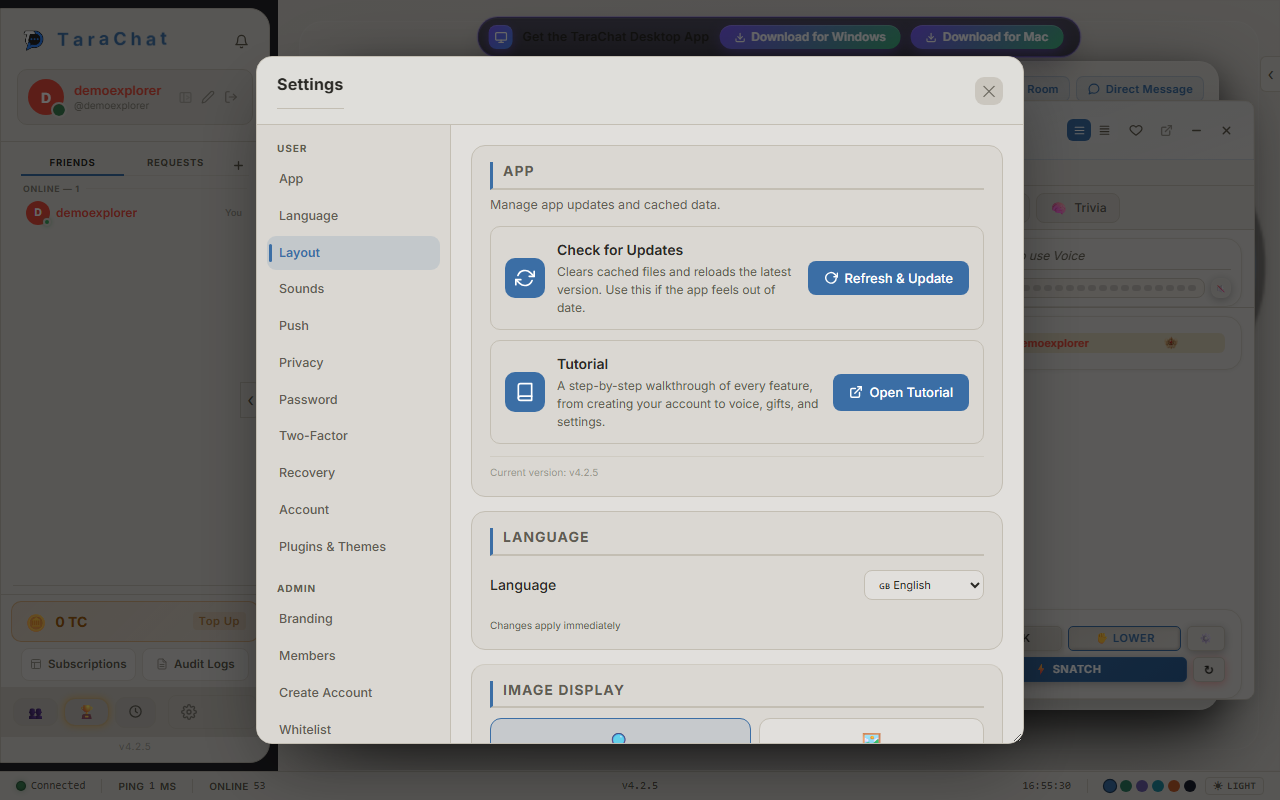Open the Audit Logs button
The height and width of the screenshot is (800, 1280).
click(195, 664)
